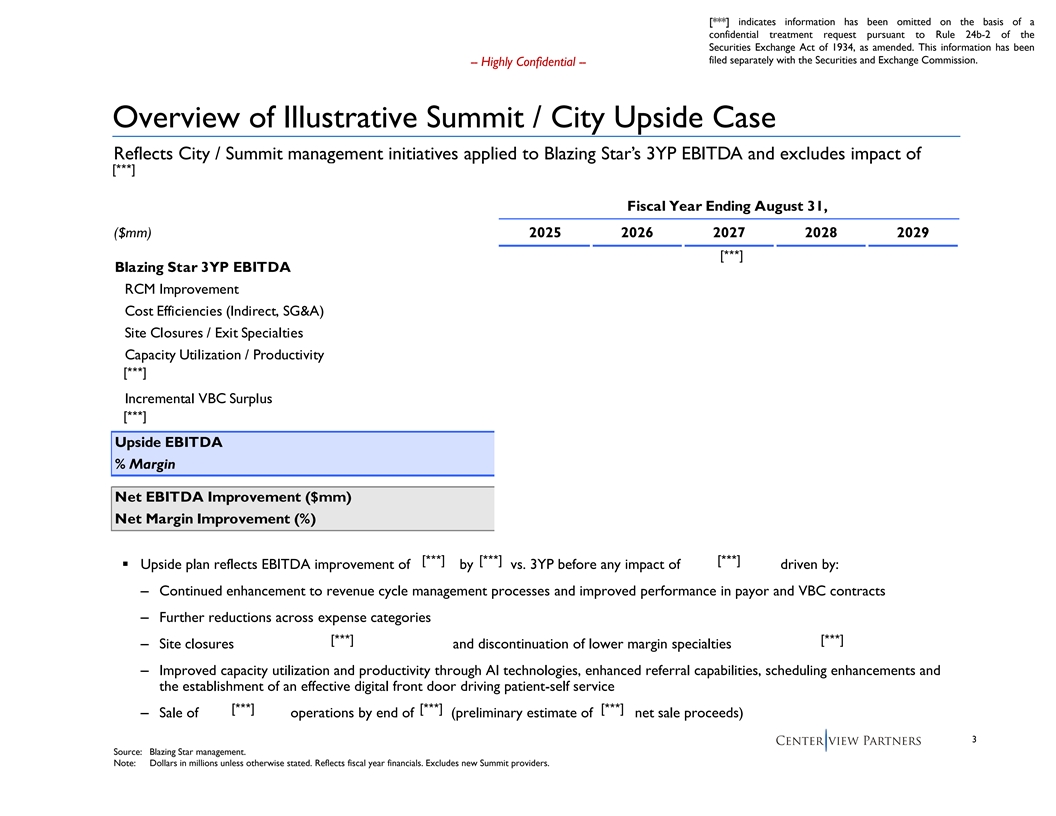Click the "Site closures" sub-bullet text
This screenshot has width=1056, height=816.
197,644
